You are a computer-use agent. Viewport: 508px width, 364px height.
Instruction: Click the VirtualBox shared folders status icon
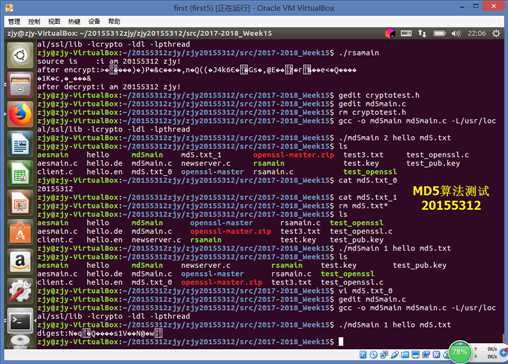(405, 355)
